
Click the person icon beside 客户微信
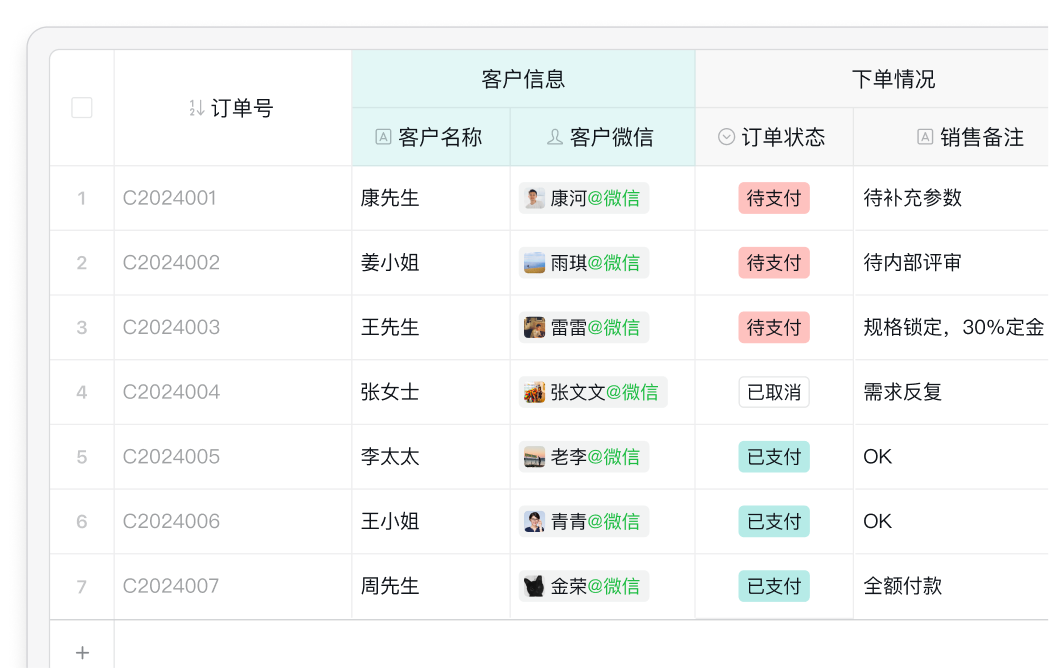tap(555, 137)
